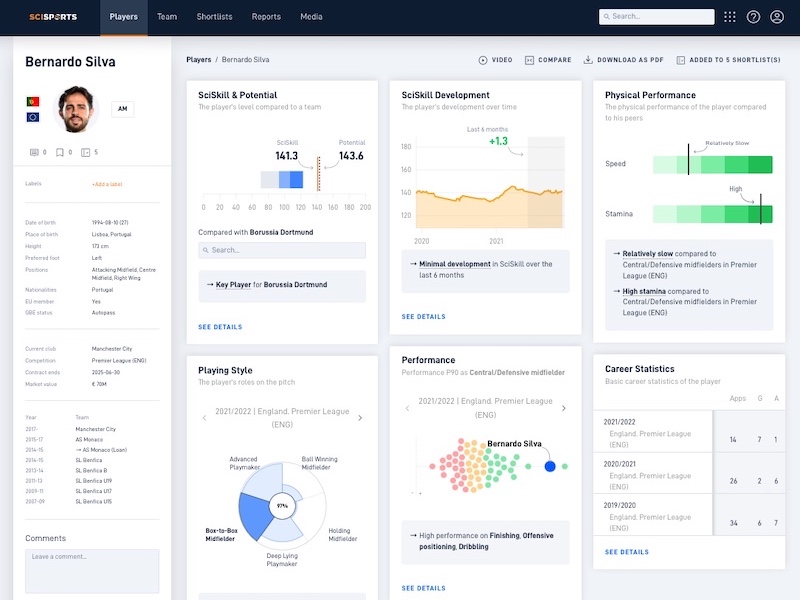Open the apps grid menu icon

[729, 17]
